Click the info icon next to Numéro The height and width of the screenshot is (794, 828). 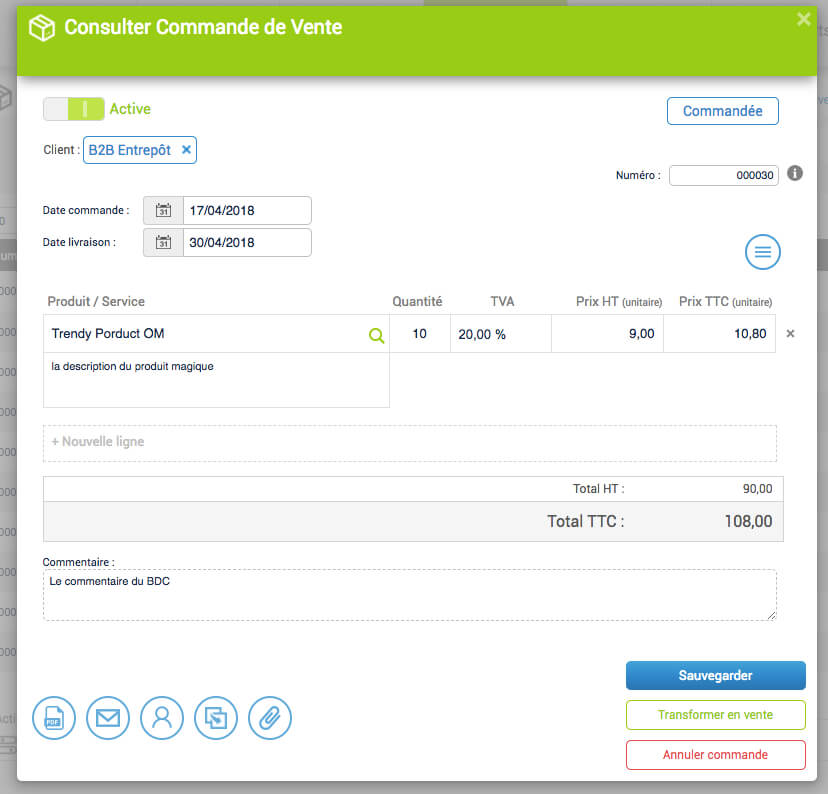click(x=795, y=174)
